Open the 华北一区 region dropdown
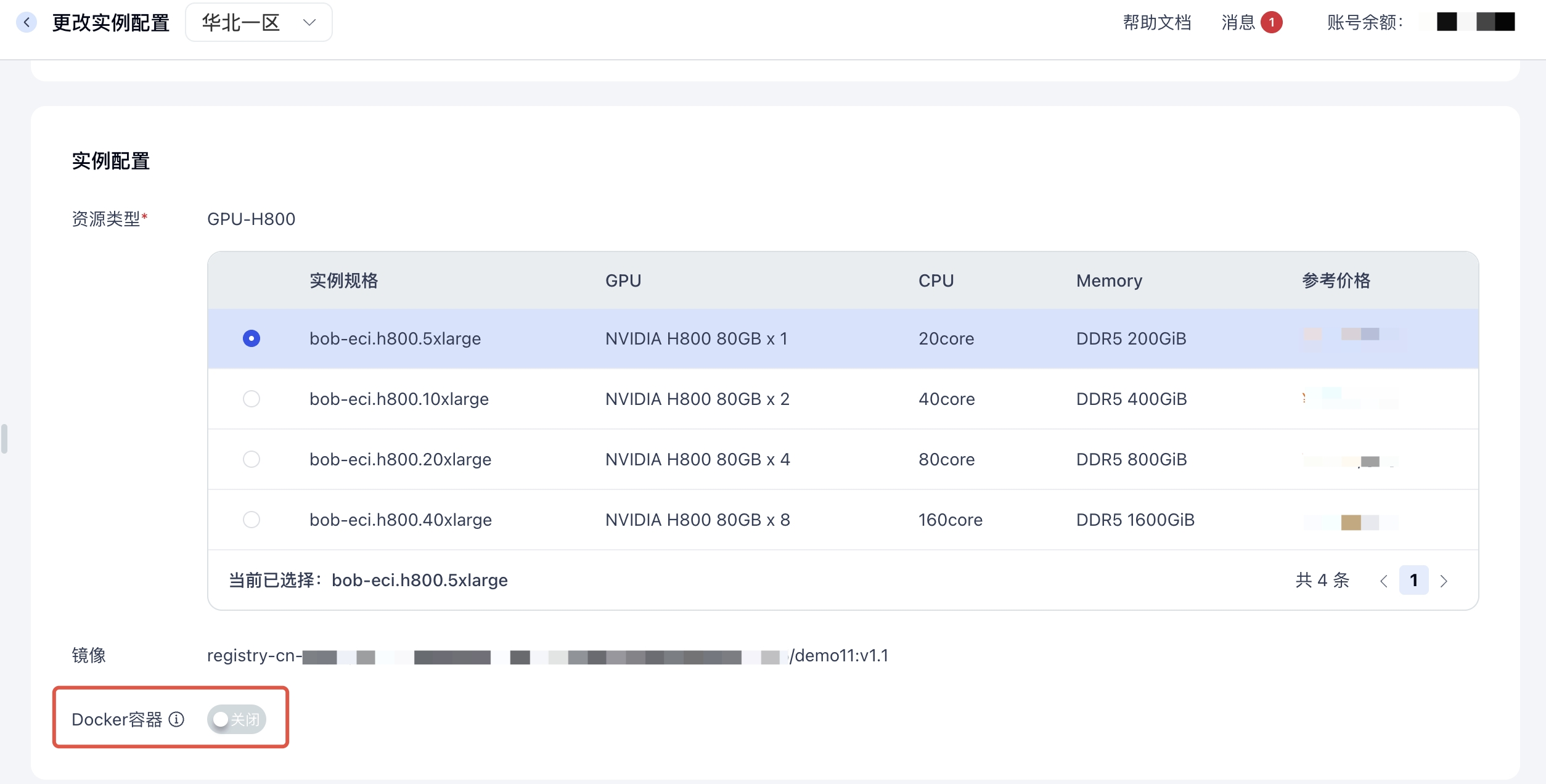 [x=259, y=22]
